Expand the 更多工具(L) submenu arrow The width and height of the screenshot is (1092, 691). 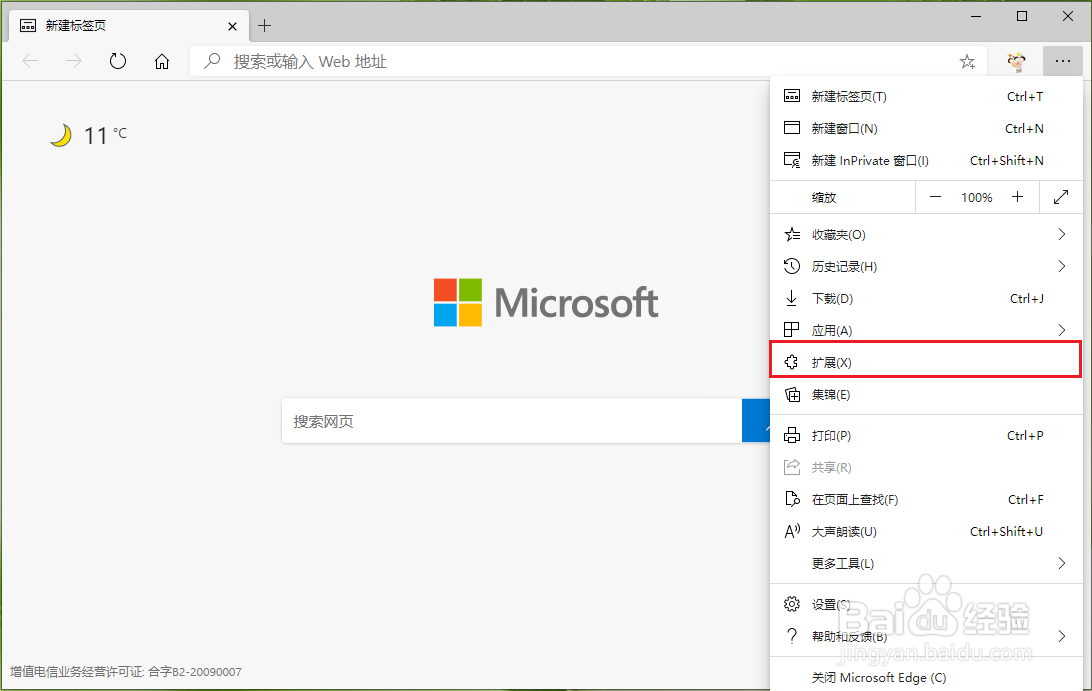pyautogui.click(x=1061, y=563)
